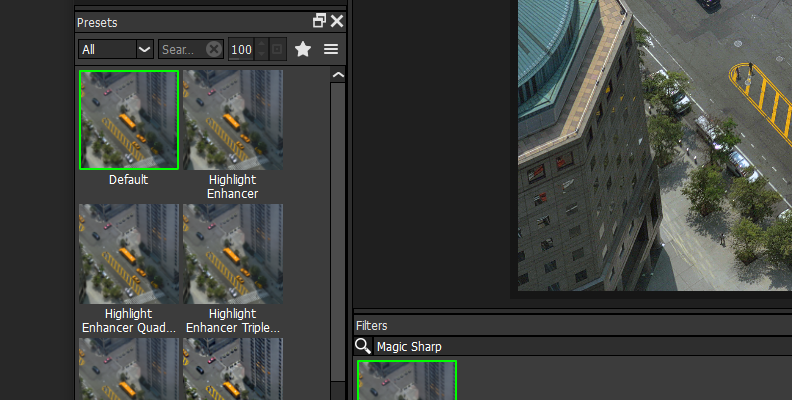
Task: Click the 100 thumbnail size value field
Action: coord(241,49)
